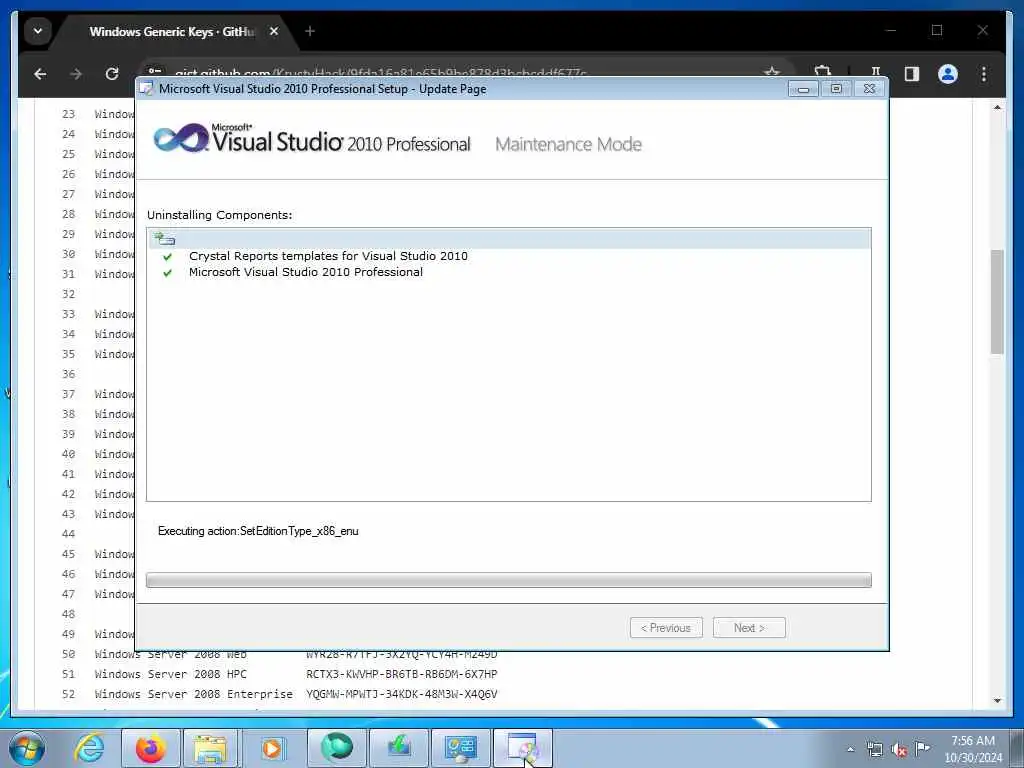
Task: Click the Visual Studio 2010 Professional logo
Action: pyautogui.click(x=312, y=138)
